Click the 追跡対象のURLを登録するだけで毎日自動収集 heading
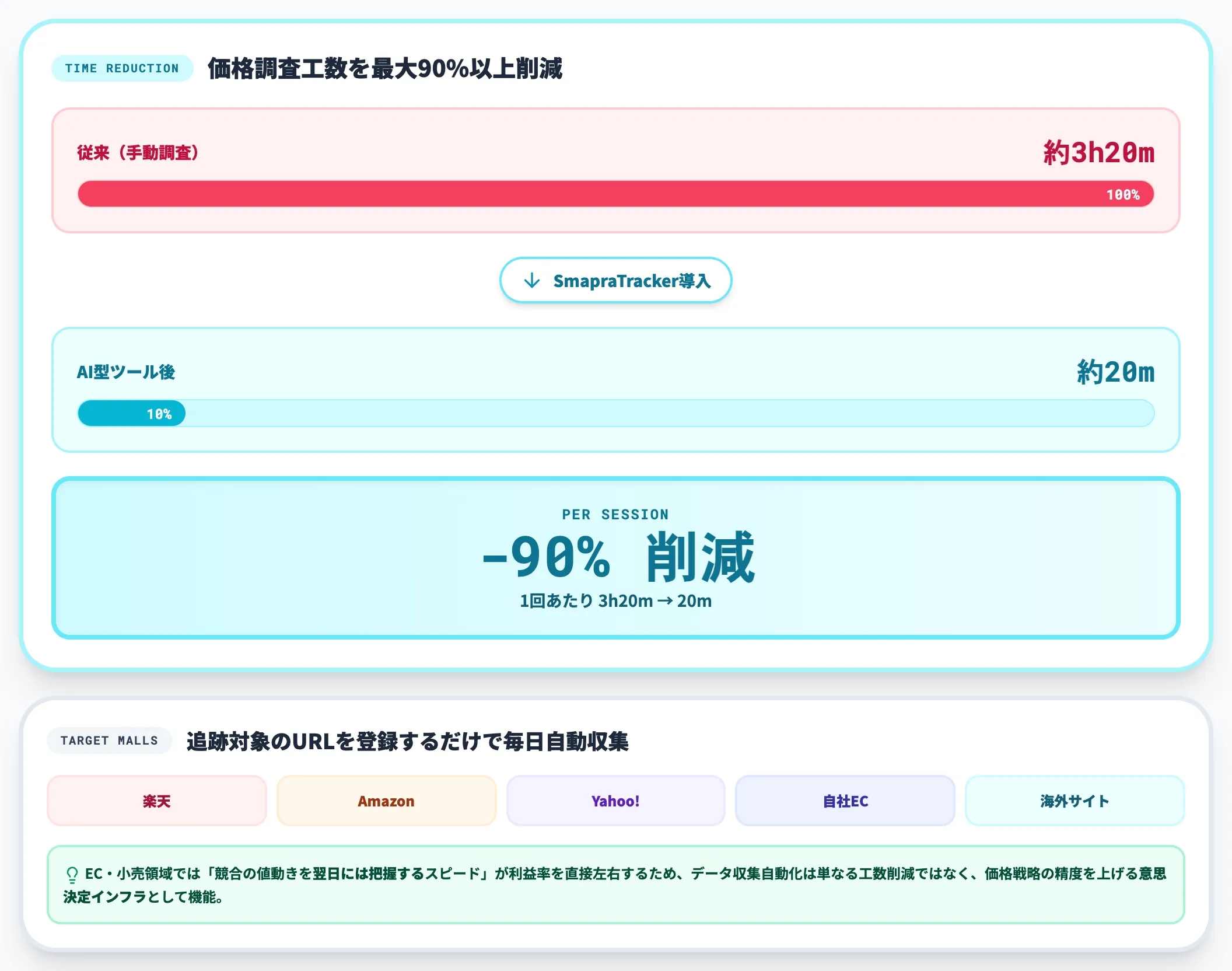The image size is (1232, 971). click(407, 741)
